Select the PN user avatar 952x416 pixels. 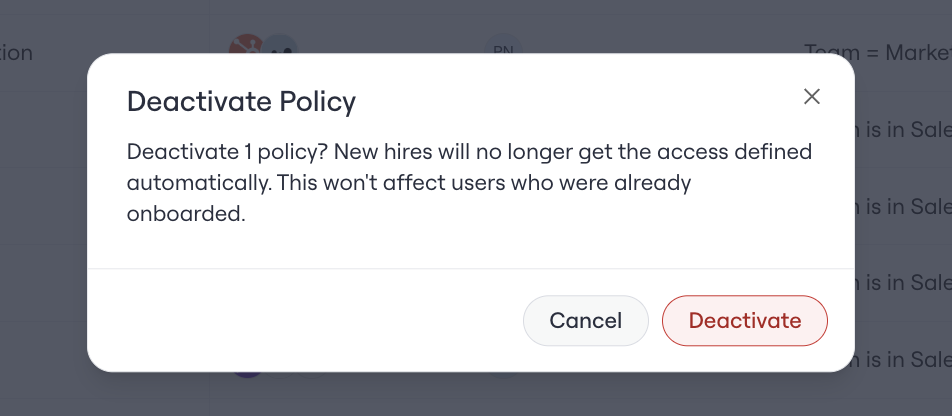503,46
